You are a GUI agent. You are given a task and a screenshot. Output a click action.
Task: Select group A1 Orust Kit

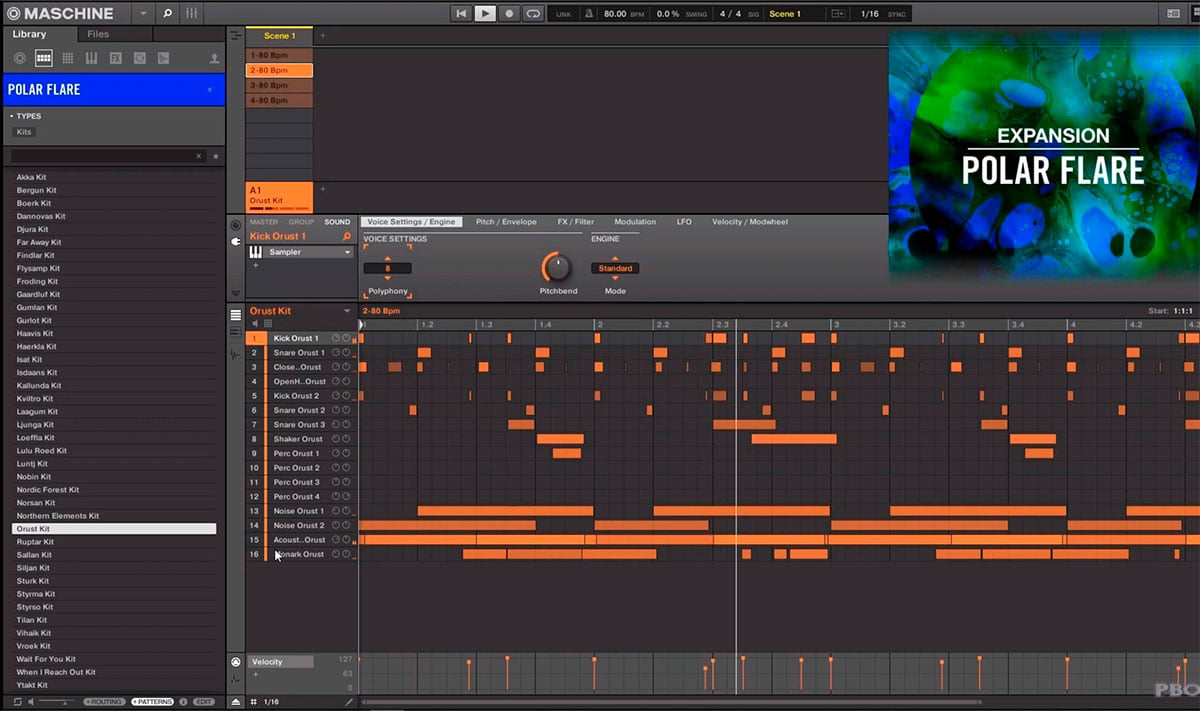(279, 196)
